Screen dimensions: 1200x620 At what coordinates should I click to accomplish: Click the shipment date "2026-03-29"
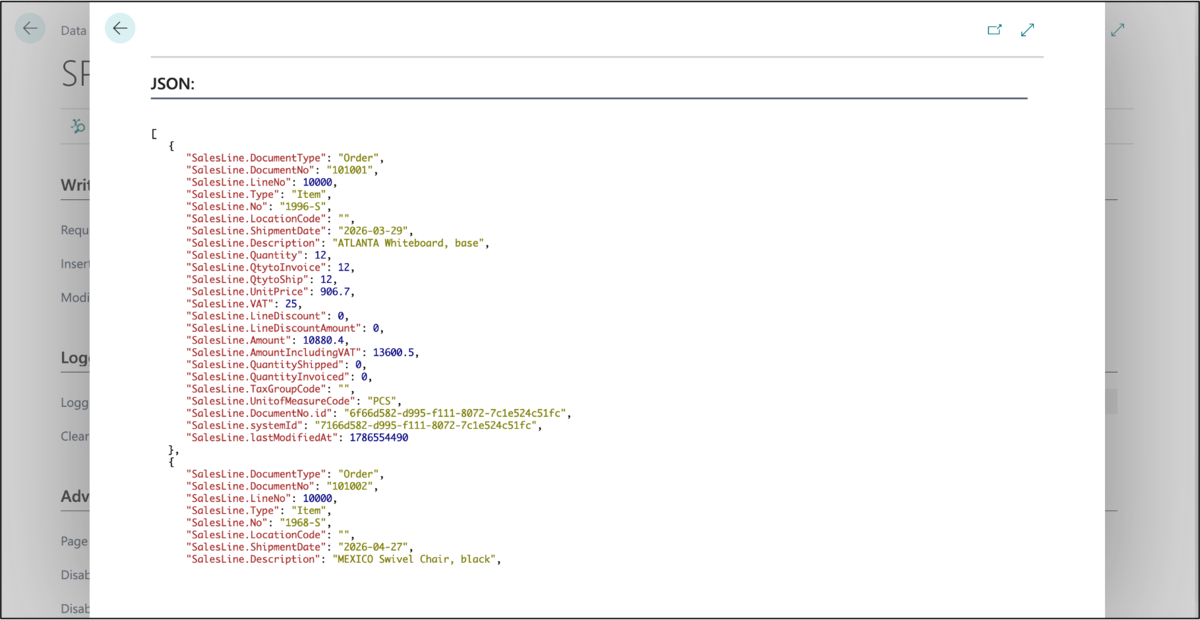pyautogui.click(x=374, y=231)
